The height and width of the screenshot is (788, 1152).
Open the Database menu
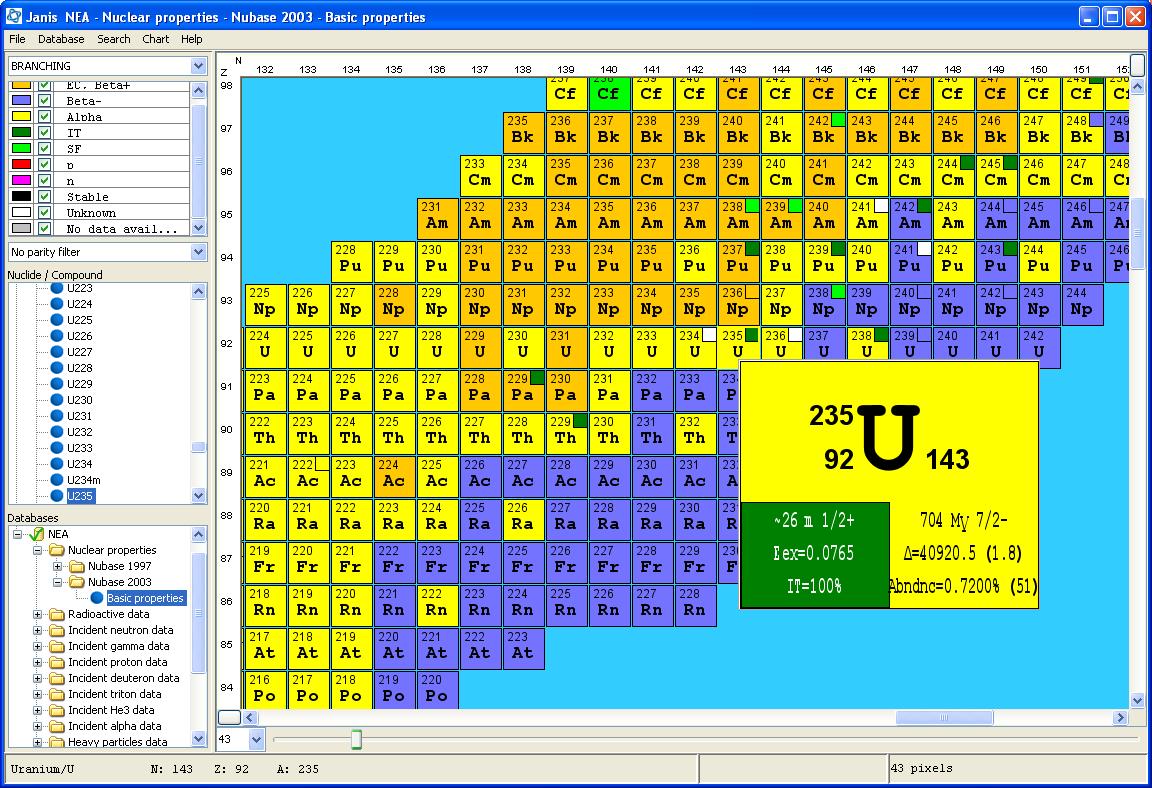coord(61,39)
